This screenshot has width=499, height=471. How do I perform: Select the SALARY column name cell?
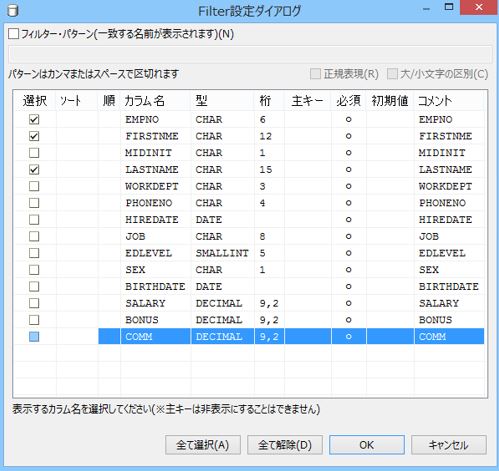[x=156, y=303]
